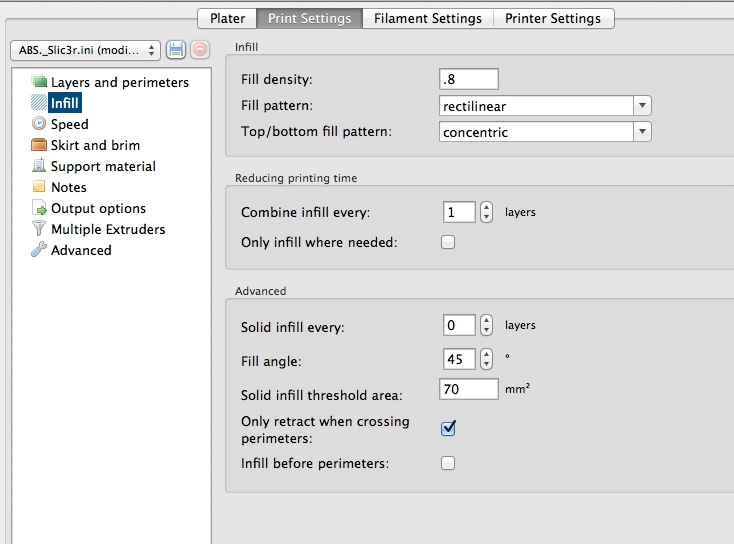Select the Support material icon
Image resolution: width=734 pixels, height=544 pixels.
click(x=39, y=166)
